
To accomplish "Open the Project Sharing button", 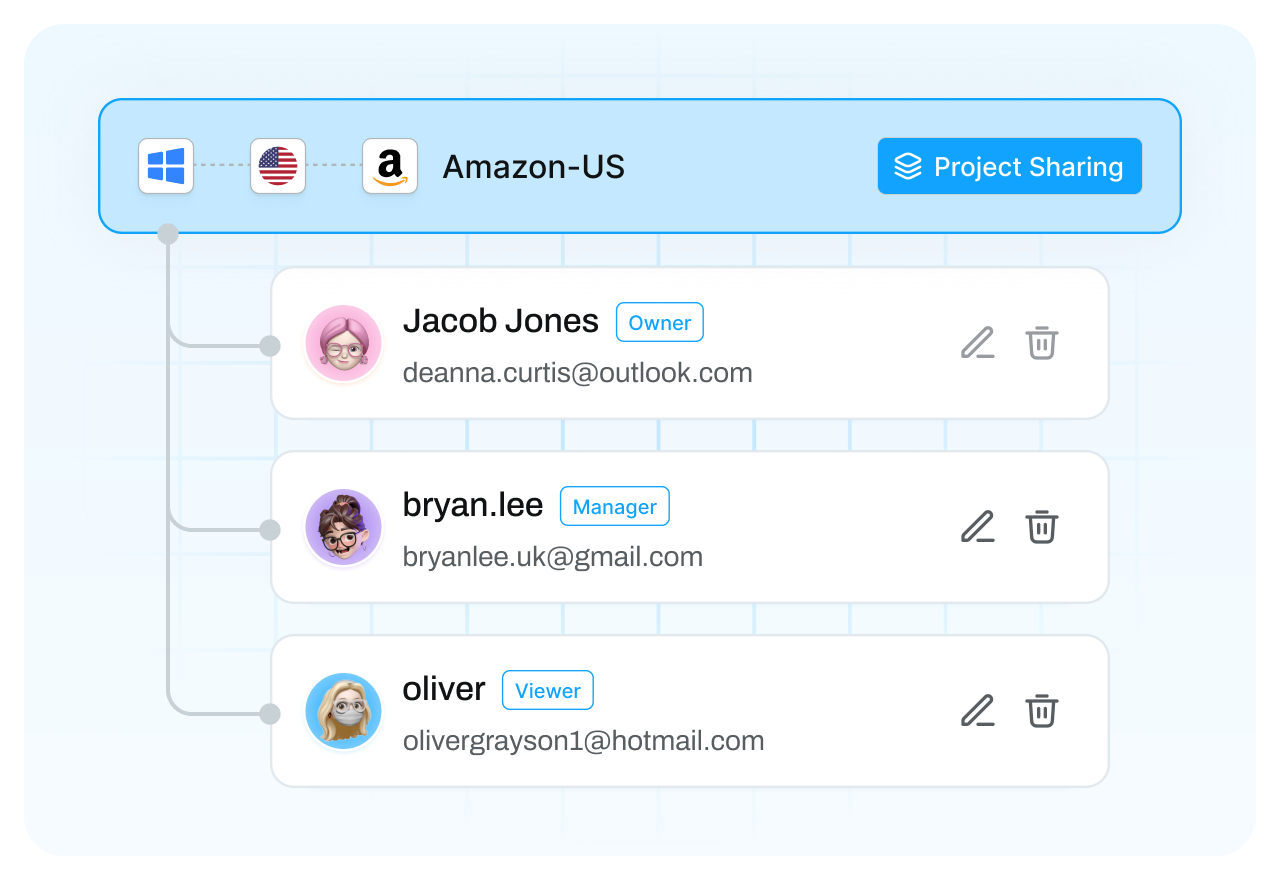I will (x=1009, y=166).
